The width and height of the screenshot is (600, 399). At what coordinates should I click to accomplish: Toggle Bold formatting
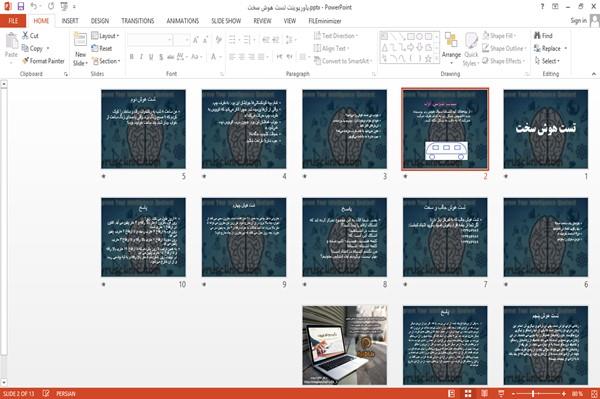pyautogui.click(x=131, y=57)
